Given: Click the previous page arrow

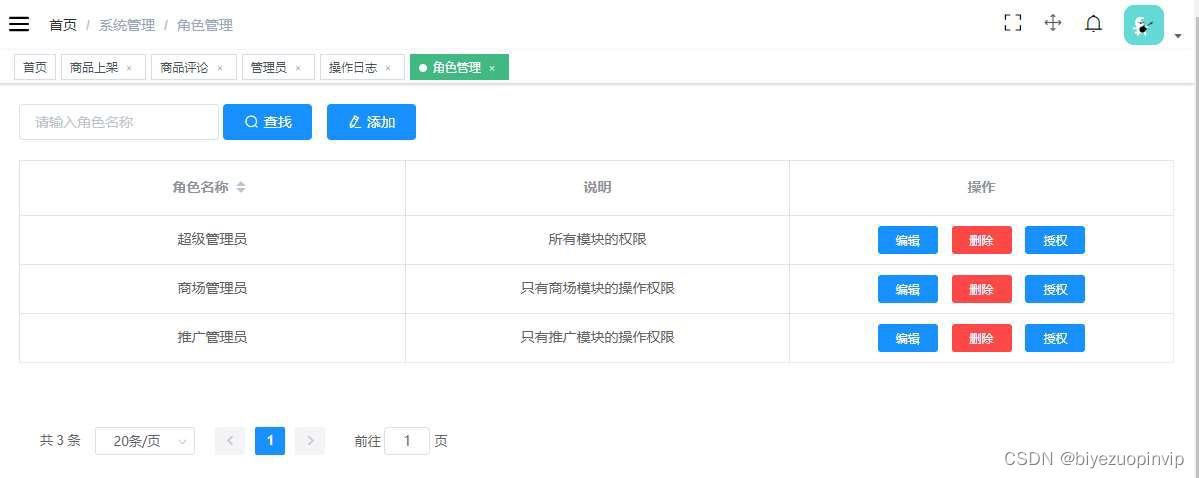Looking at the screenshot, I should 230,441.
